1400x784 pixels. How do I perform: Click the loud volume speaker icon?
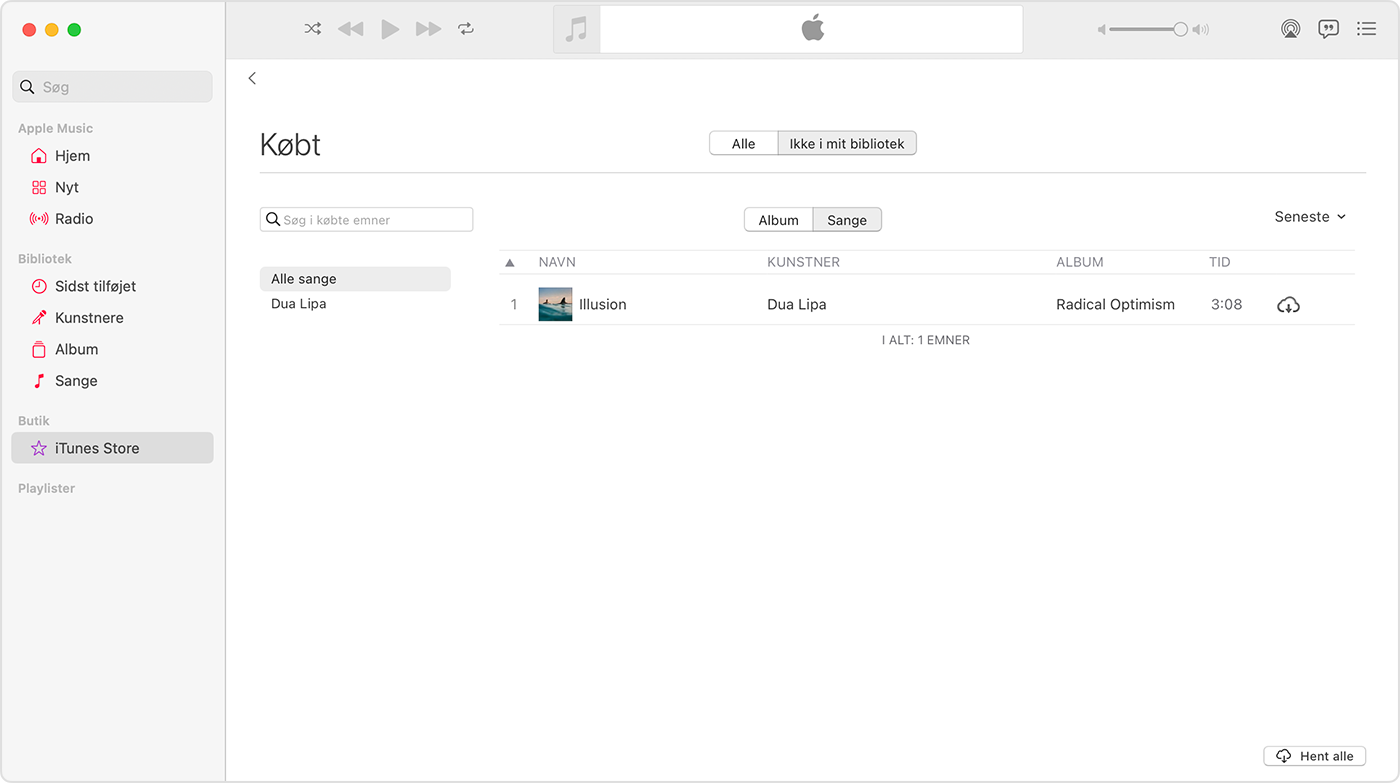pos(1201,30)
